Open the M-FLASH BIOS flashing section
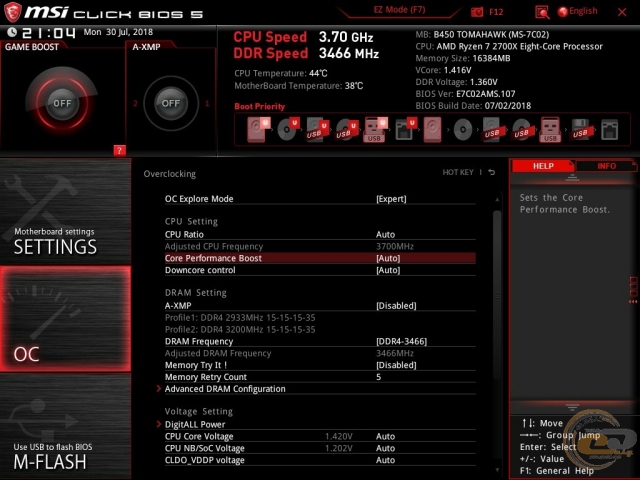This screenshot has height=480, width=640. pos(65,427)
